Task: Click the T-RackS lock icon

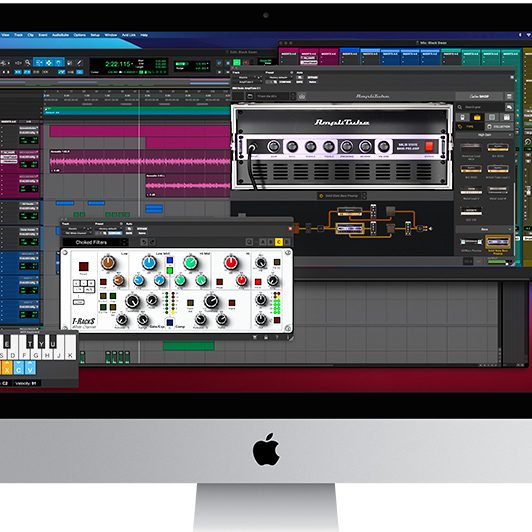Action: pos(266,337)
